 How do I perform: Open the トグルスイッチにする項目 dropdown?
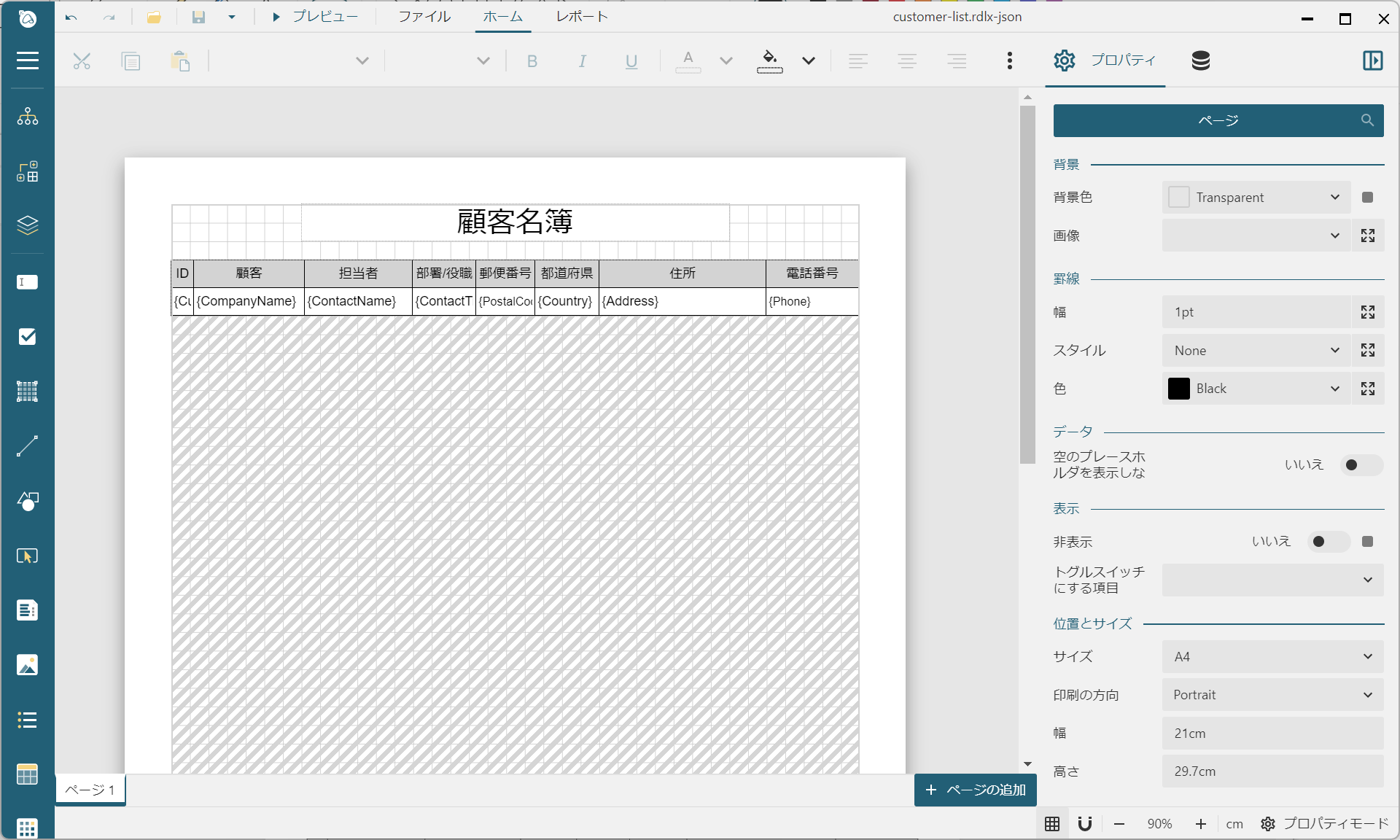(x=1272, y=580)
